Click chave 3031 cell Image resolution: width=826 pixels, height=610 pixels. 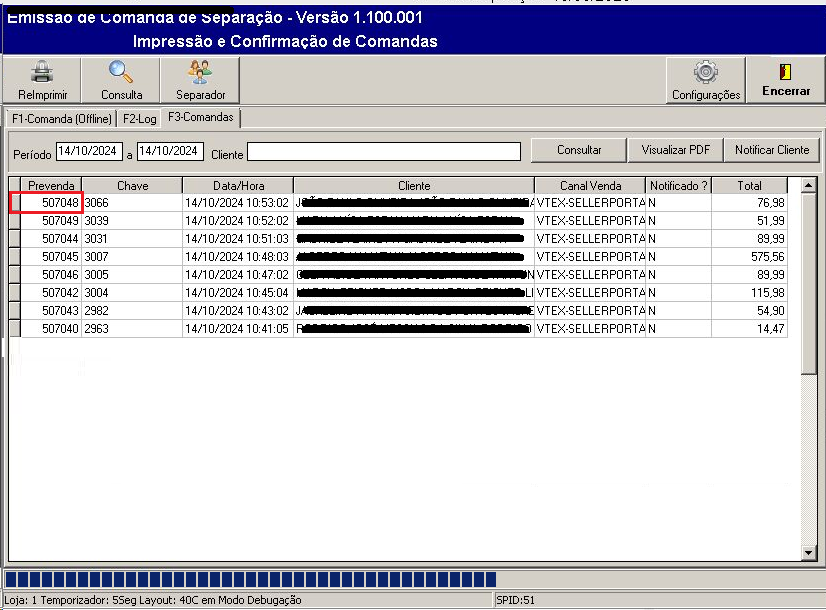[132, 239]
